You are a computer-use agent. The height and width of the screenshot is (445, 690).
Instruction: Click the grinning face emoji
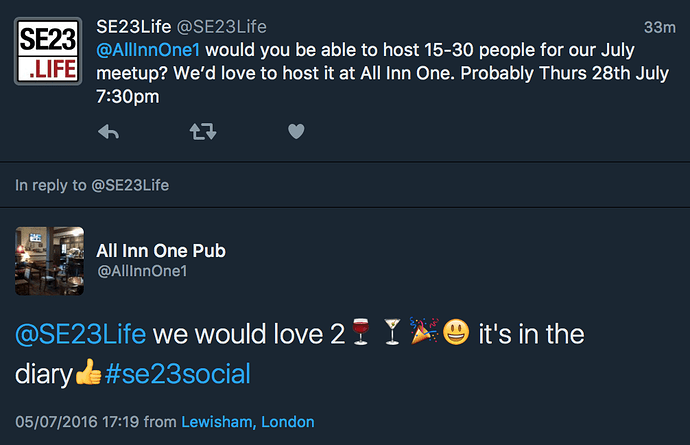pyautogui.click(x=455, y=335)
